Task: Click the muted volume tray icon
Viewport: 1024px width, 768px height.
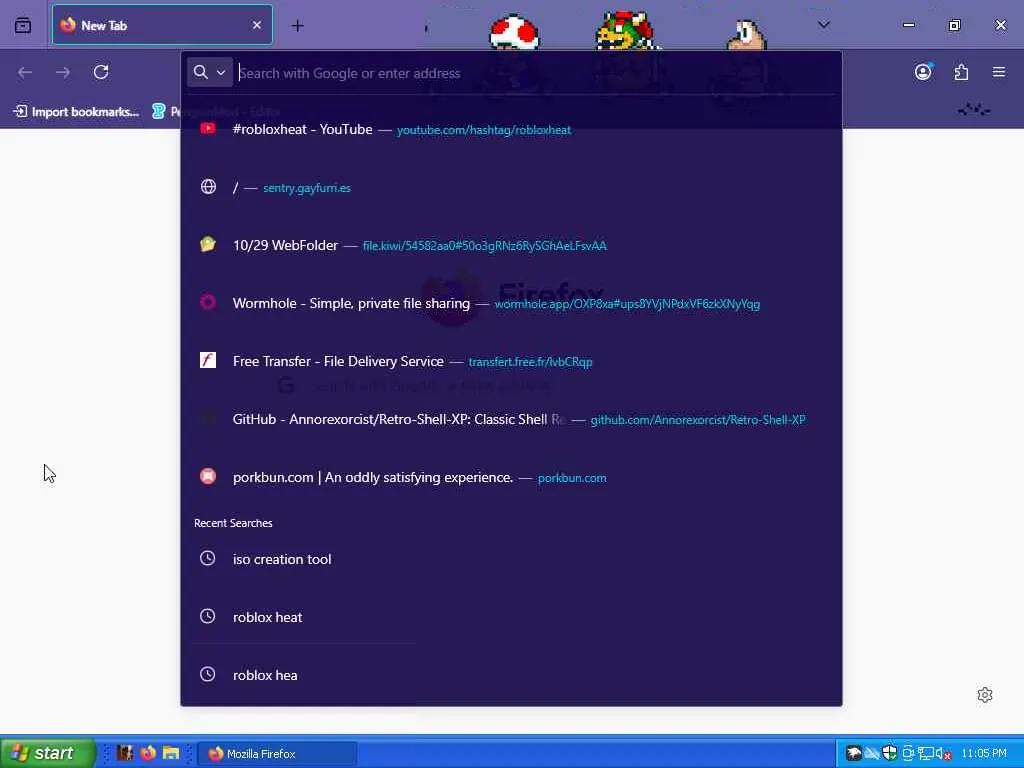Action: (944, 754)
